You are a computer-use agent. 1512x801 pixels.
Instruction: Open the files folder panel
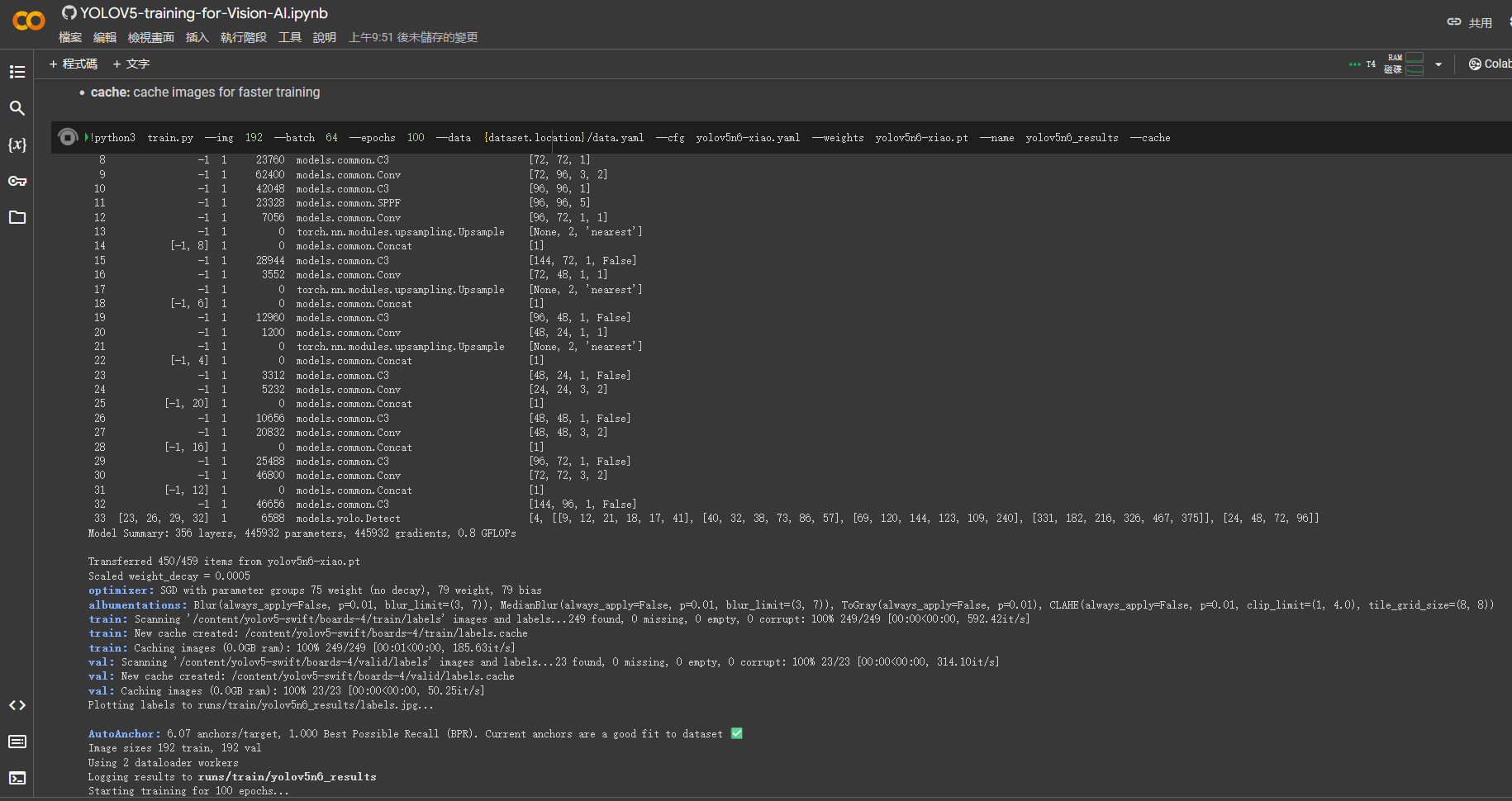click(x=17, y=217)
